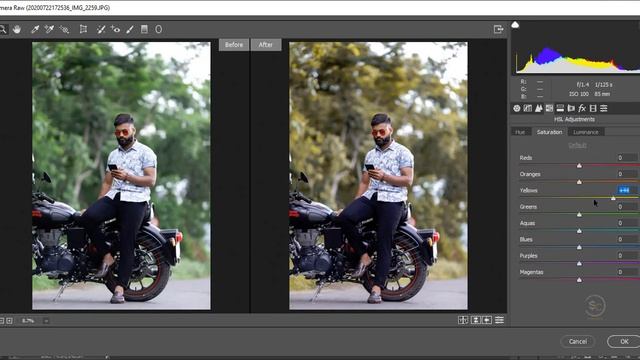This screenshot has height=360, width=640.
Task: Click the HSL Adjustments panel title
Action: click(x=574, y=119)
